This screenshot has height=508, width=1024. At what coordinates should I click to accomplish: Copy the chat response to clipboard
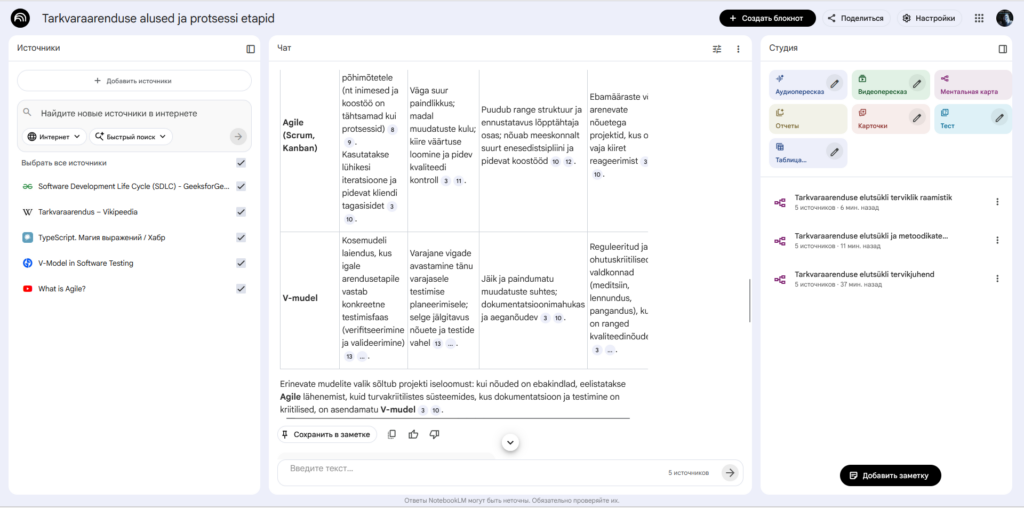[392, 434]
